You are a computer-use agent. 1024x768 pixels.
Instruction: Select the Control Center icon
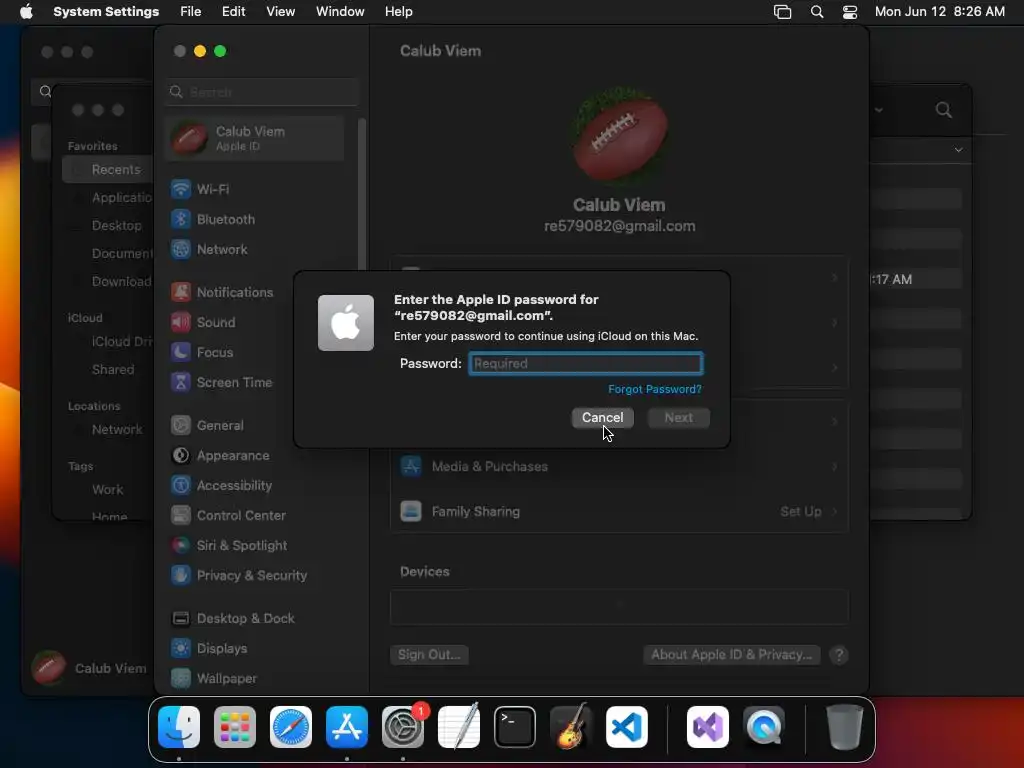(x=180, y=515)
